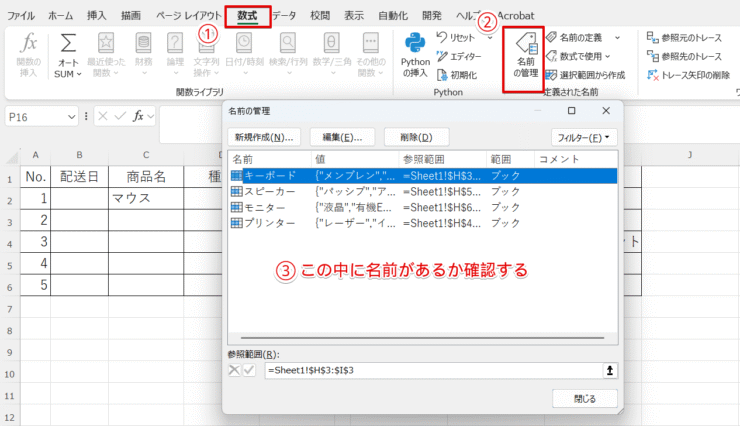Viewport: 740px width, 426px height.
Task: Click the Python 初期化 icon
Action: tap(442, 75)
